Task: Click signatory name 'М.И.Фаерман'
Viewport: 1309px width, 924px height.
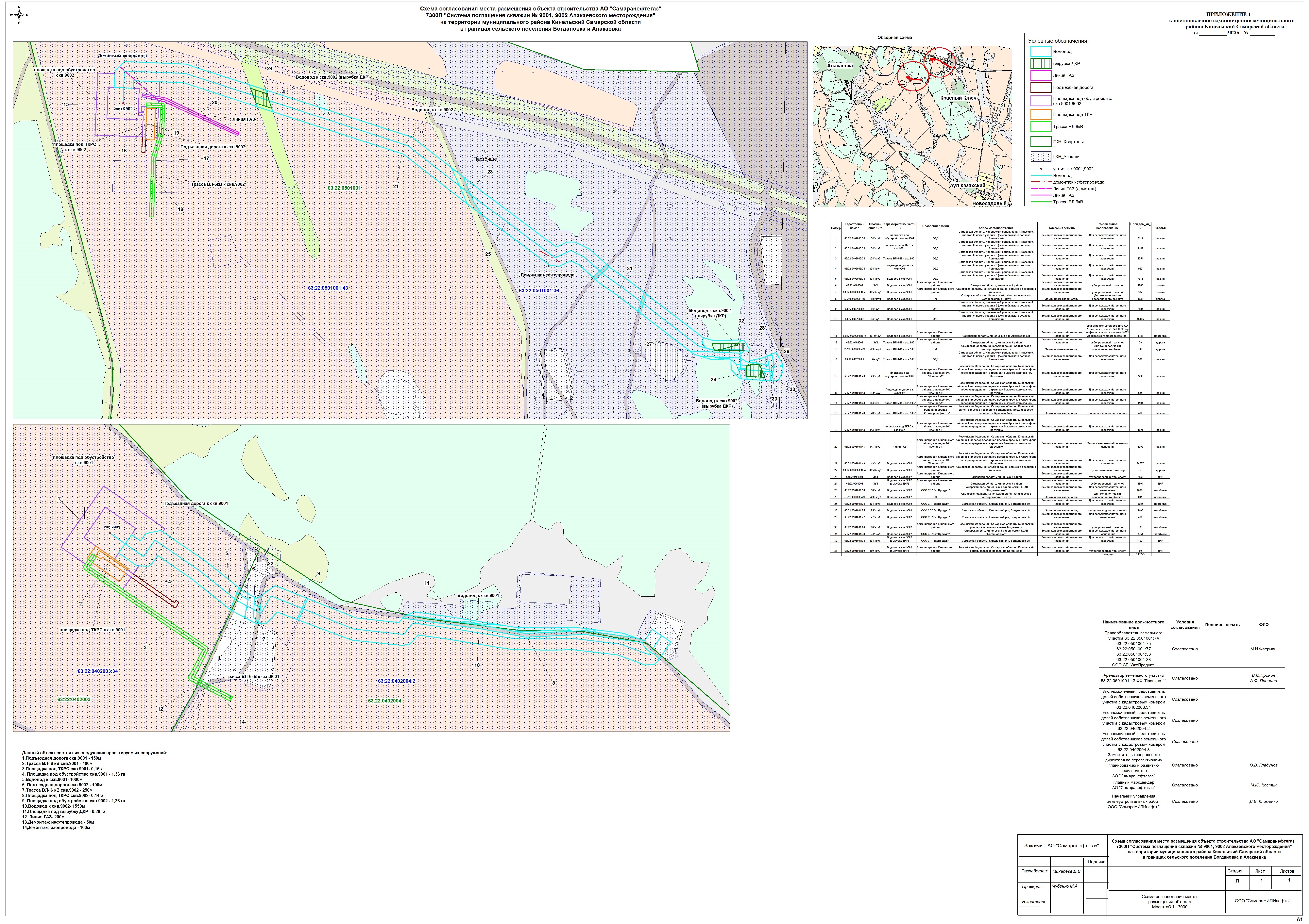Action: coord(1263,649)
